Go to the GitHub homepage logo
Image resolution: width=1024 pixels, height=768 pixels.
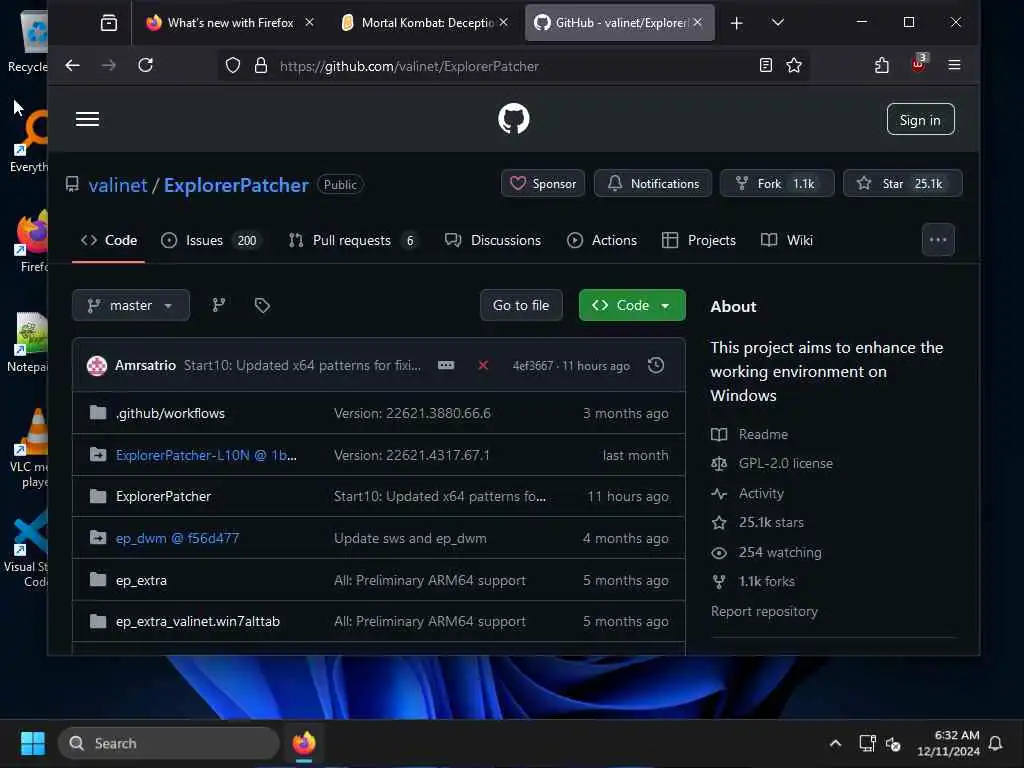(x=513, y=119)
